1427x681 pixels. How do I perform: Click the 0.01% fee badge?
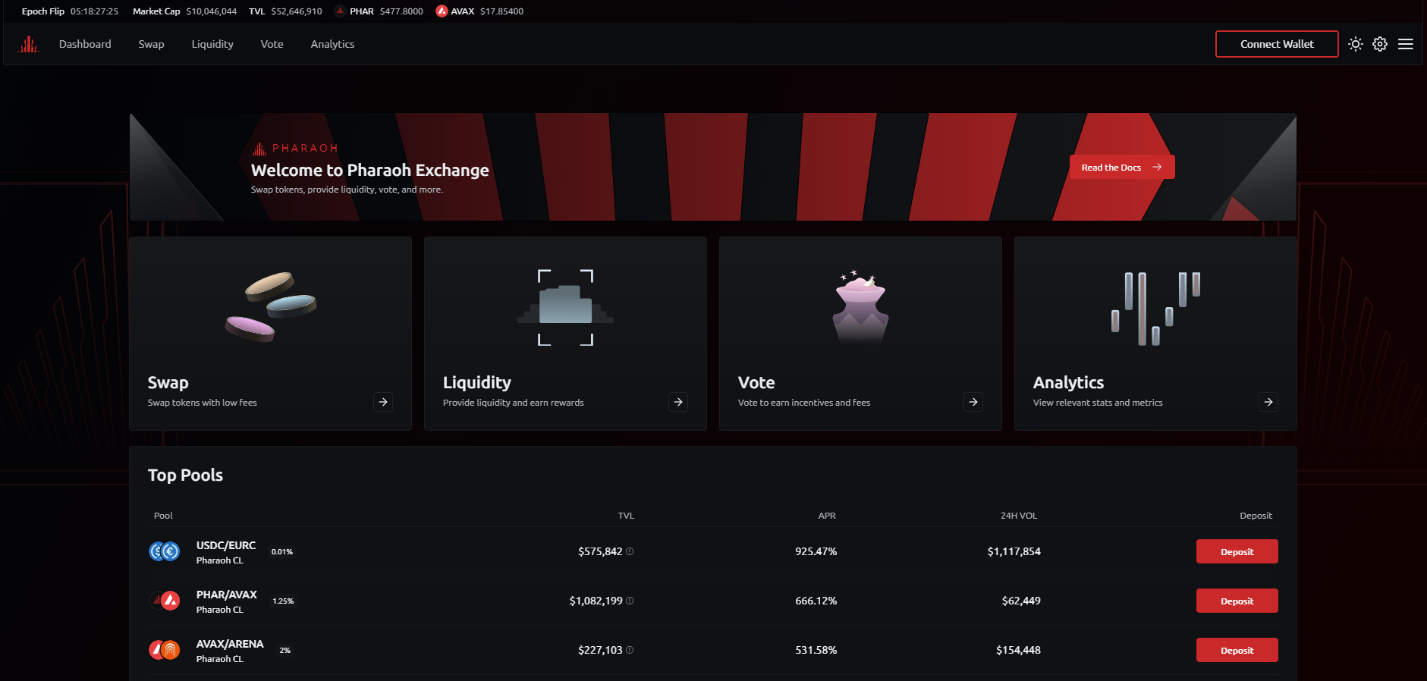(282, 552)
